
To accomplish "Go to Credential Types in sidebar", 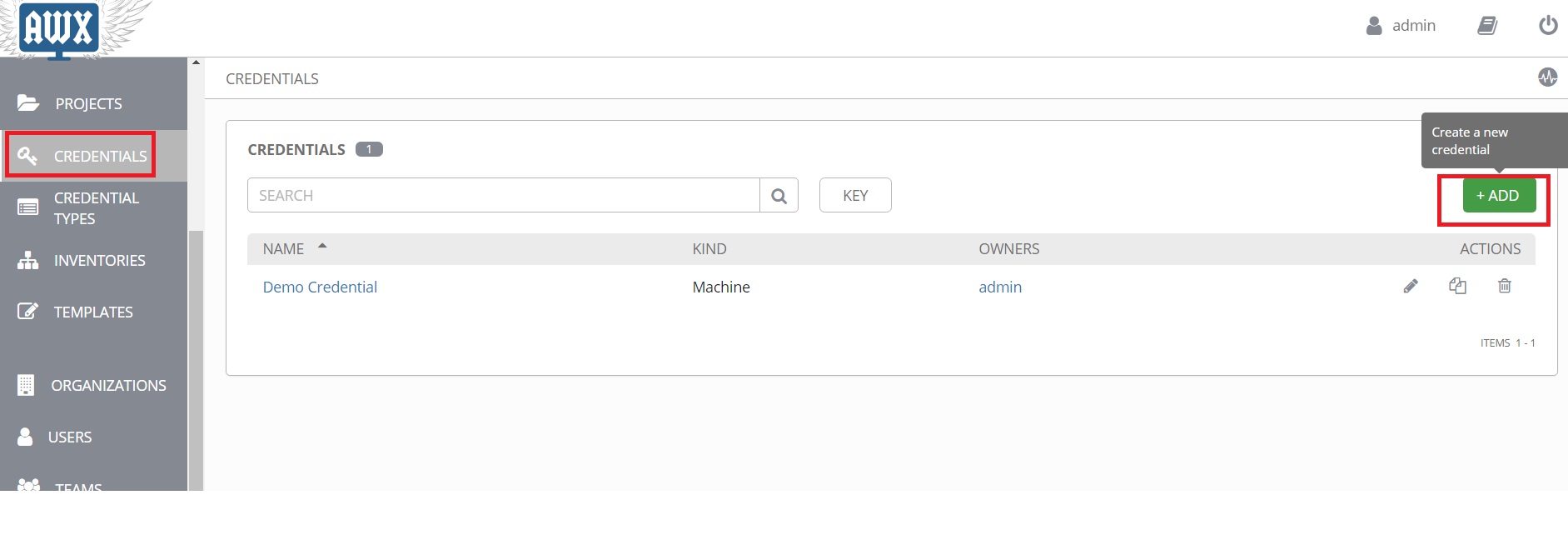I will tap(96, 208).
